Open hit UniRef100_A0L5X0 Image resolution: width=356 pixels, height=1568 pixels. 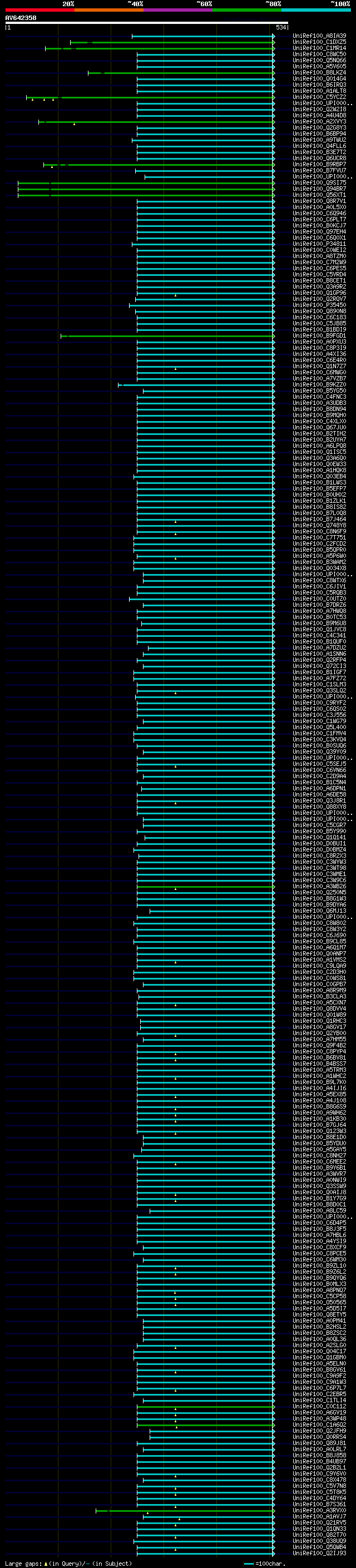click(319, 207)
